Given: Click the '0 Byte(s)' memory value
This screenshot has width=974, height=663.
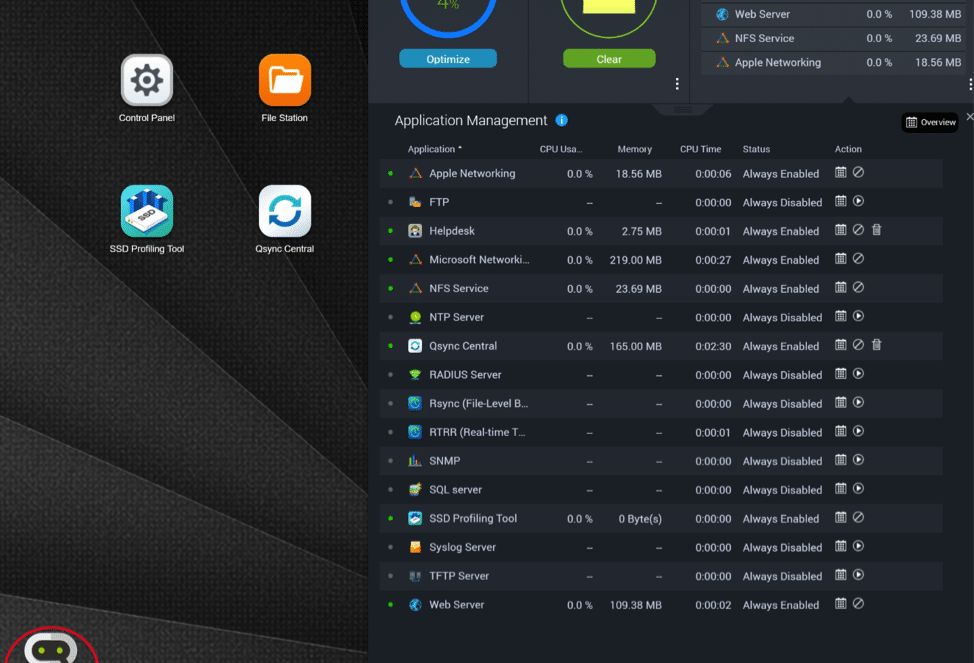Looking at the screenshot, I should [x=640, y=518].
